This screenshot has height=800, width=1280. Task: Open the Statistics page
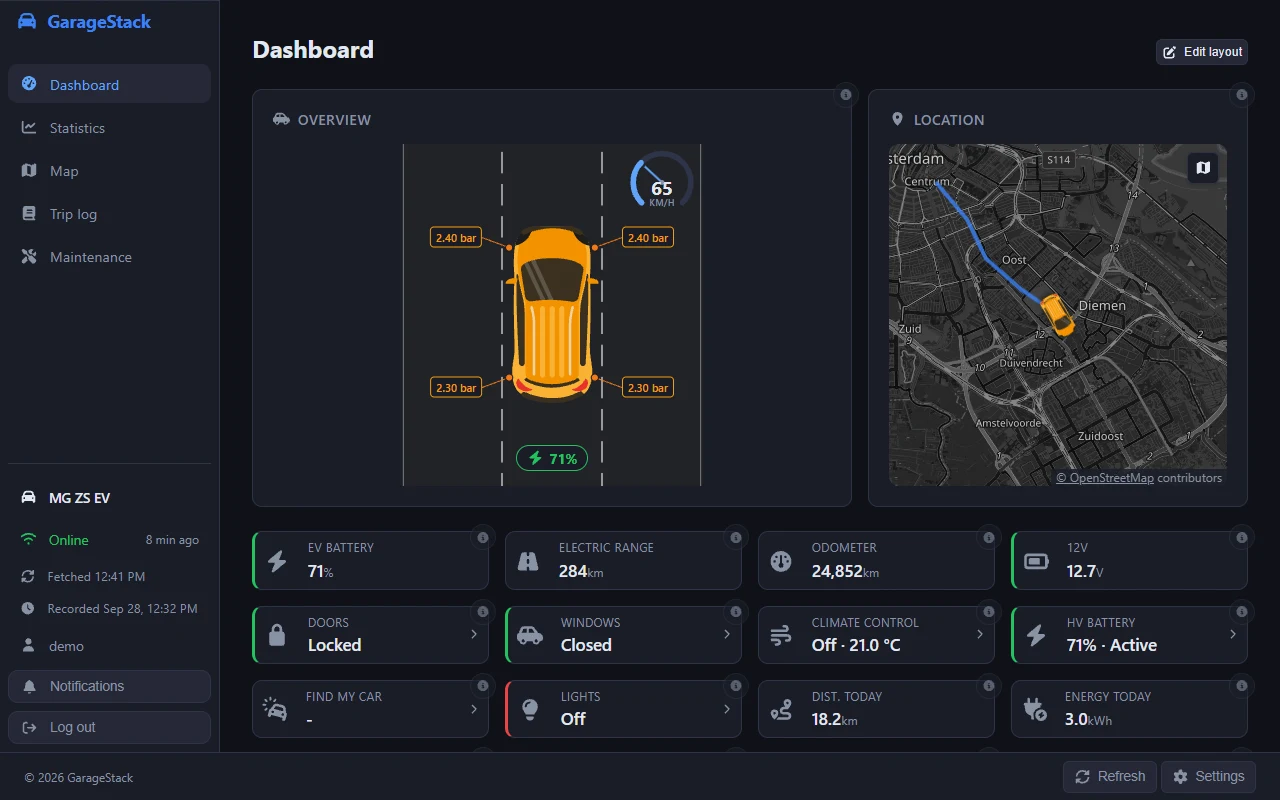(109, 128)
